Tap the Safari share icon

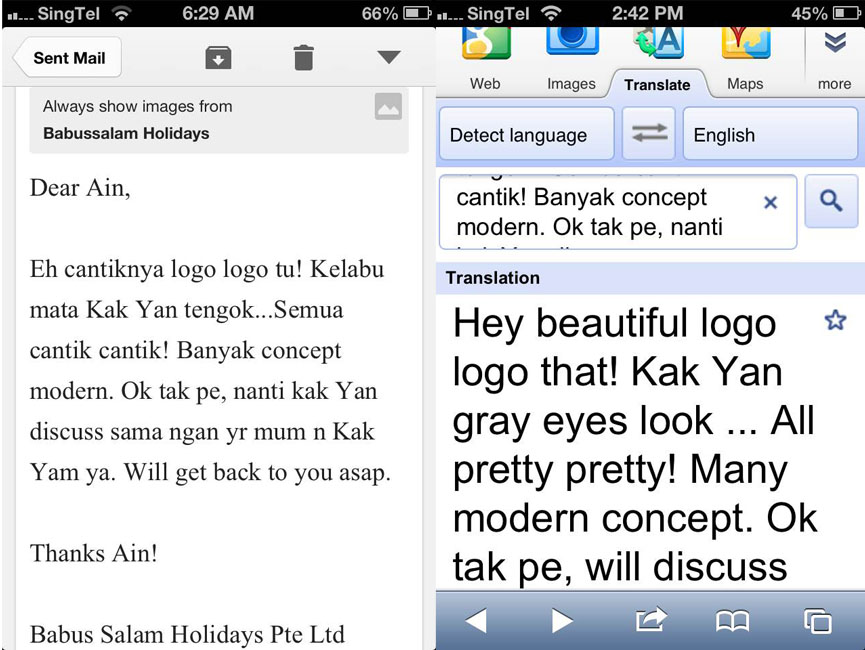(650, 621)
